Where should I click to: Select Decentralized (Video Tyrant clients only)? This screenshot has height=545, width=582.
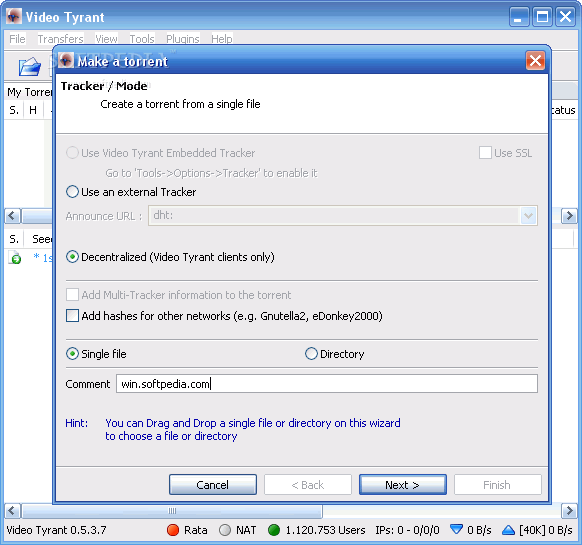(170, 257)
